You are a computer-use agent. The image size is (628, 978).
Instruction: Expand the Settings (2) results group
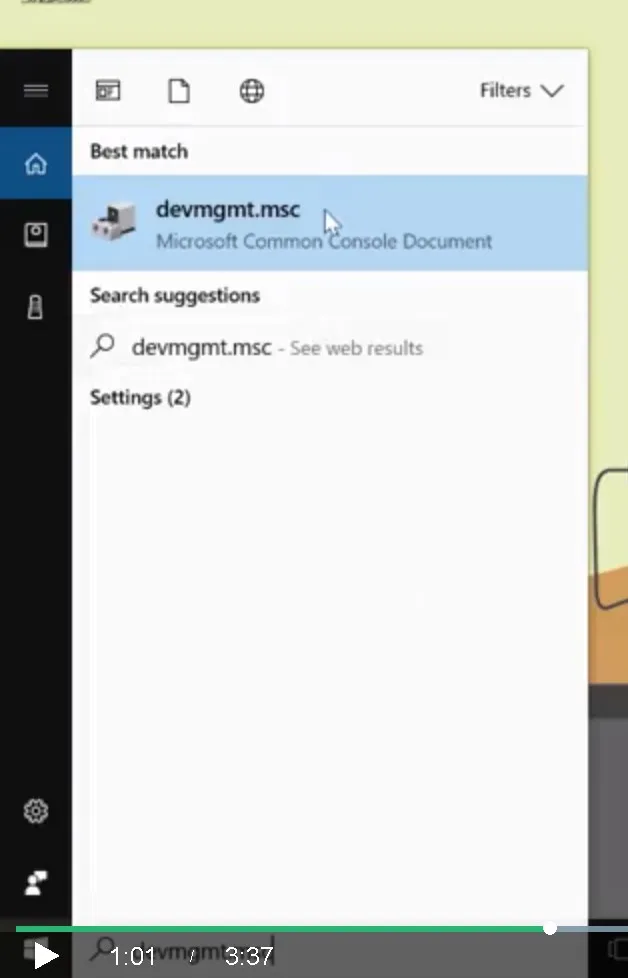tap(140, 397)
